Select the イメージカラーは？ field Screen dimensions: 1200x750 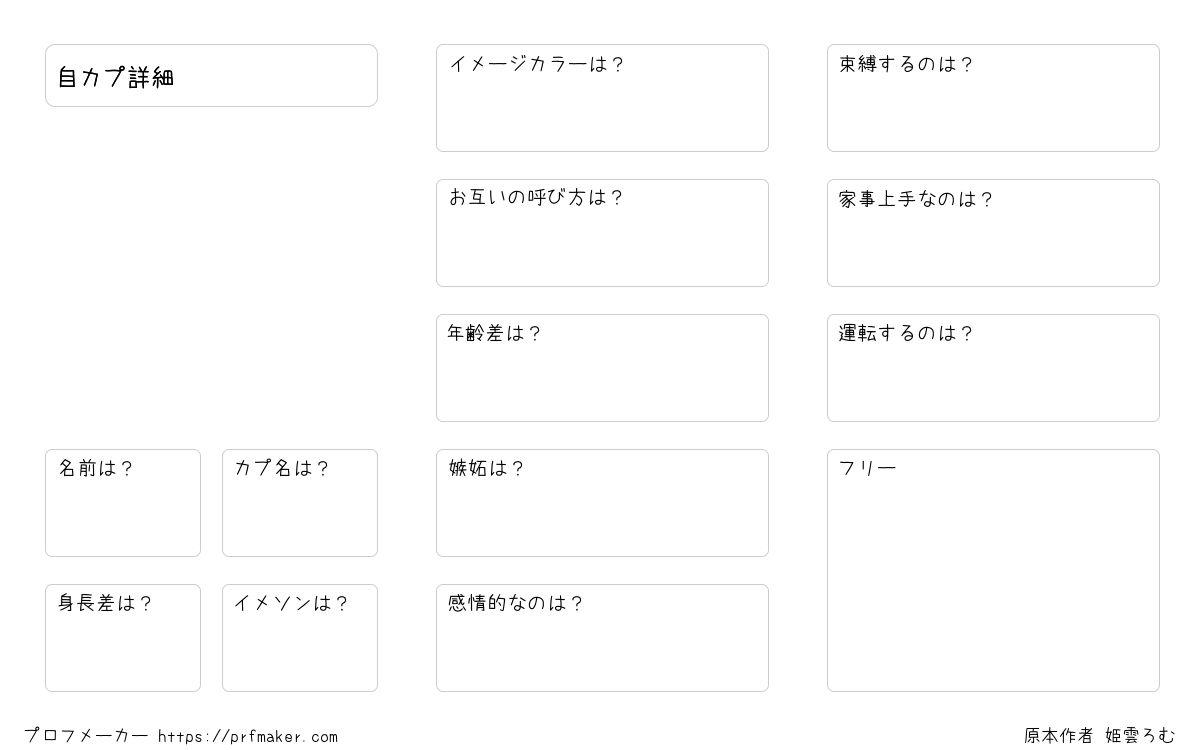tap(602, 98)
